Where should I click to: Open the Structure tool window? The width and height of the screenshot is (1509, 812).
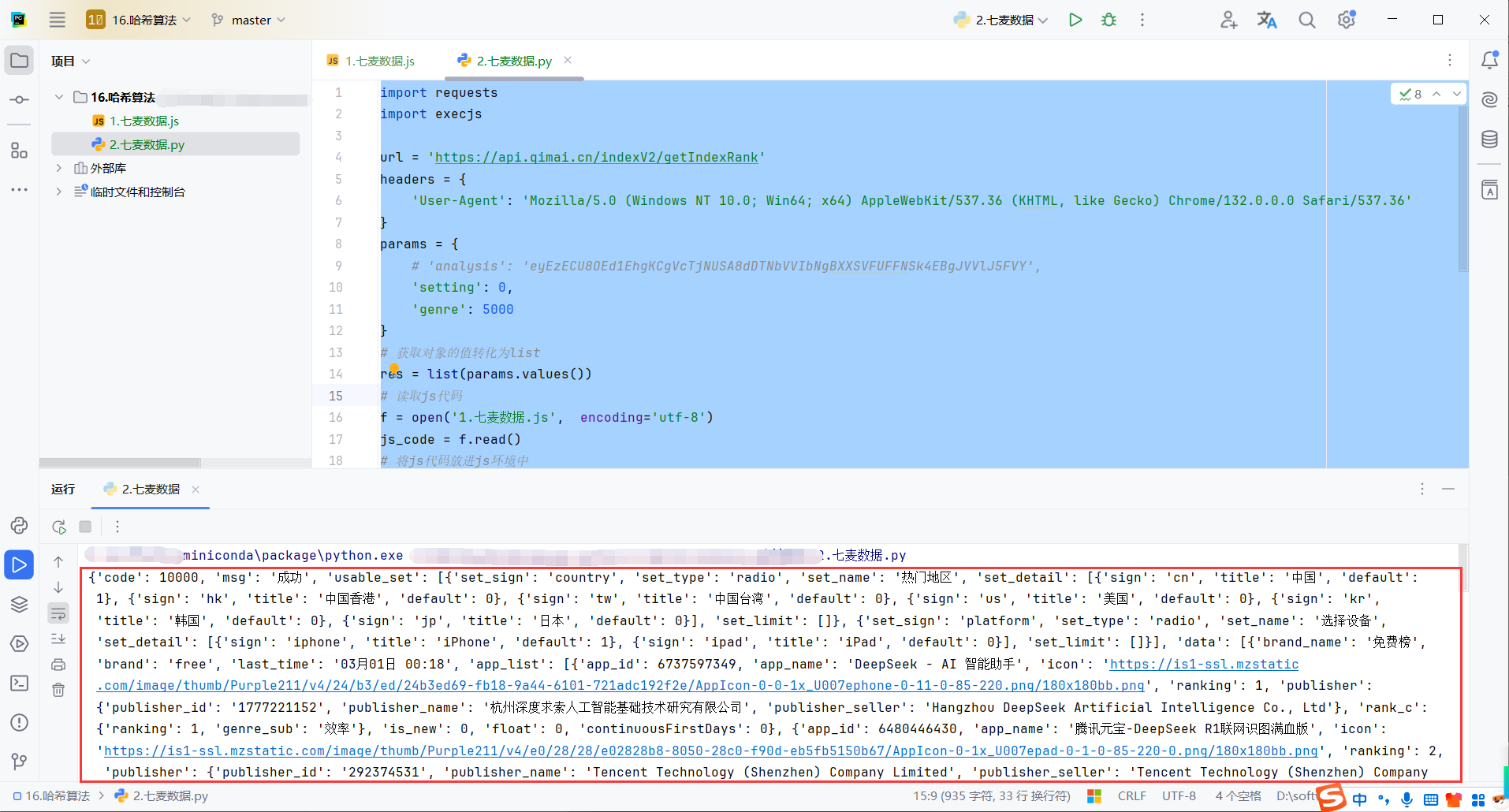pyautogui.click(x=19, y=151)
